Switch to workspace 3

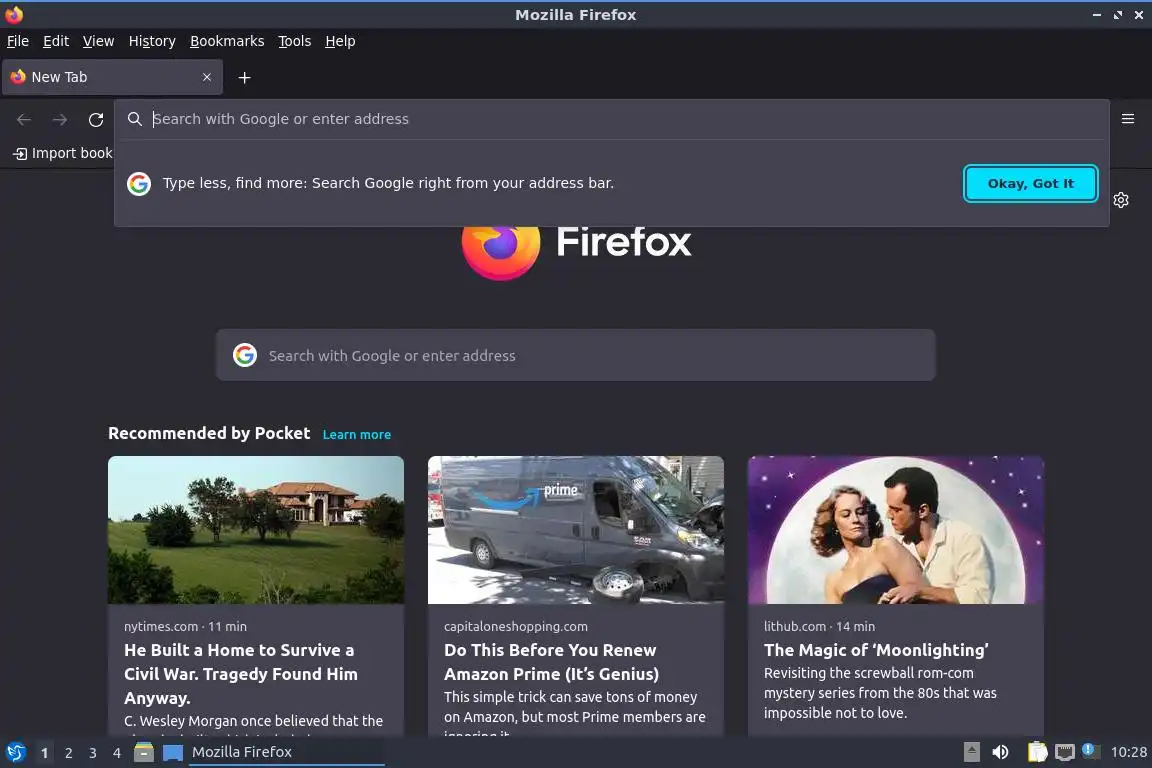(93, 753)
